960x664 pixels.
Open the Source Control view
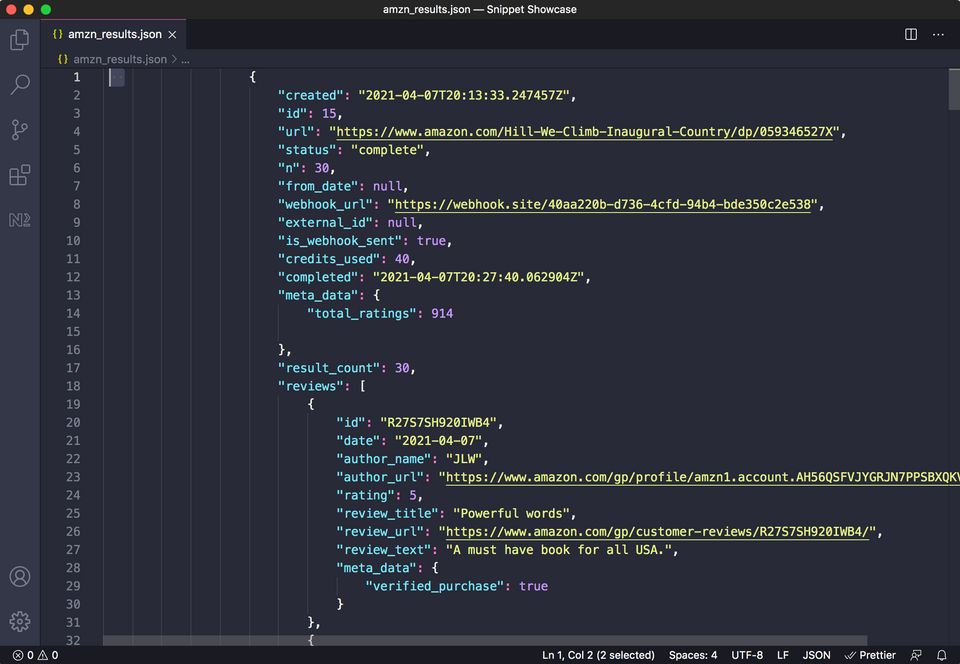click(19, 130)
